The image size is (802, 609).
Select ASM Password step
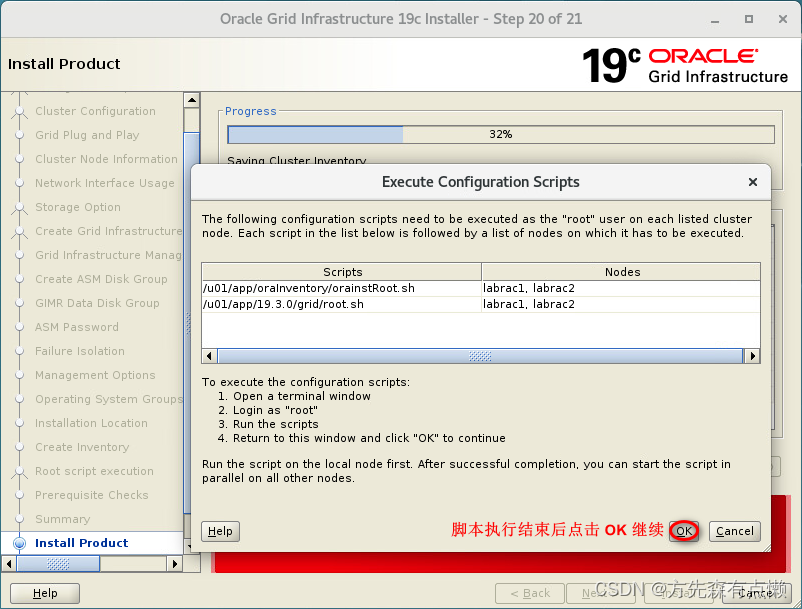coord(77,327)
